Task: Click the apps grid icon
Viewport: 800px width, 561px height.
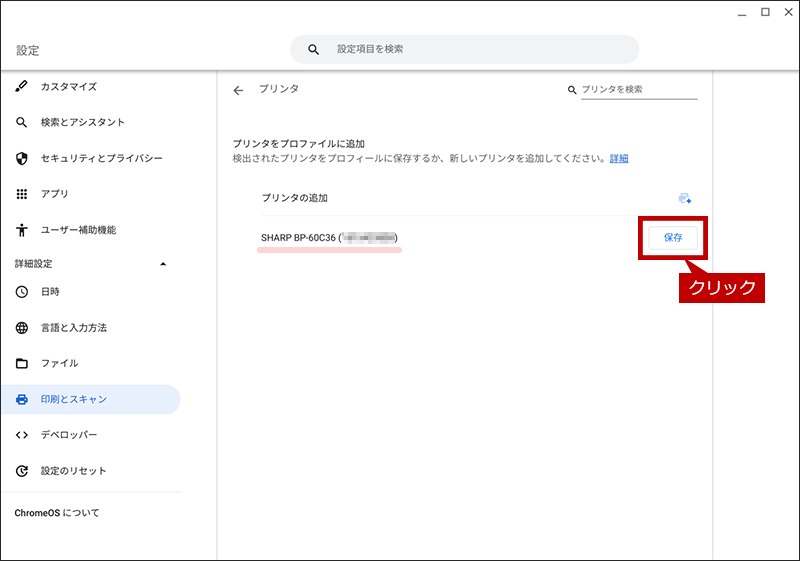Action: pyautogui.click(x=21, y=194)
